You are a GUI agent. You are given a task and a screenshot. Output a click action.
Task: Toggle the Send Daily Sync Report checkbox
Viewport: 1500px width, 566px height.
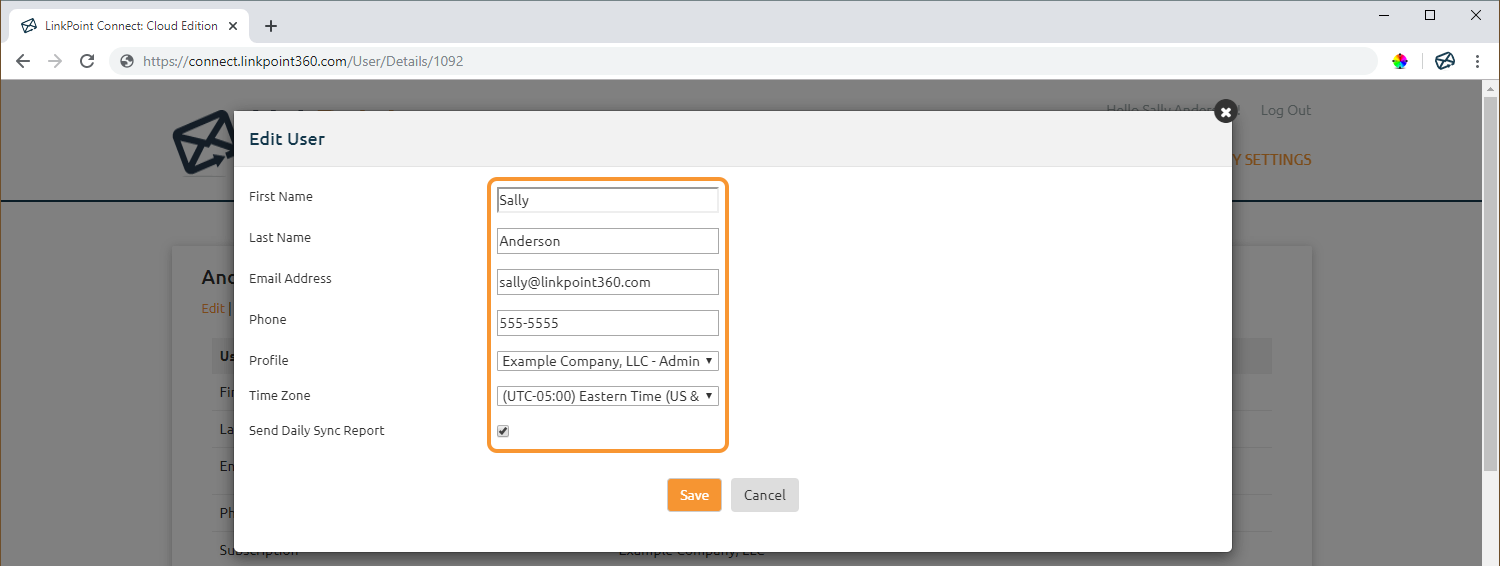coord(504,431)
